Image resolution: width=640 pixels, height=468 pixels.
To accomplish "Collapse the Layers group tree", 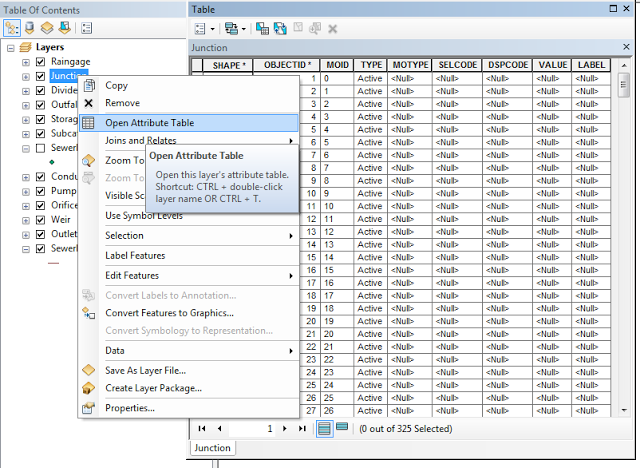I will click(x=11, y=47).
